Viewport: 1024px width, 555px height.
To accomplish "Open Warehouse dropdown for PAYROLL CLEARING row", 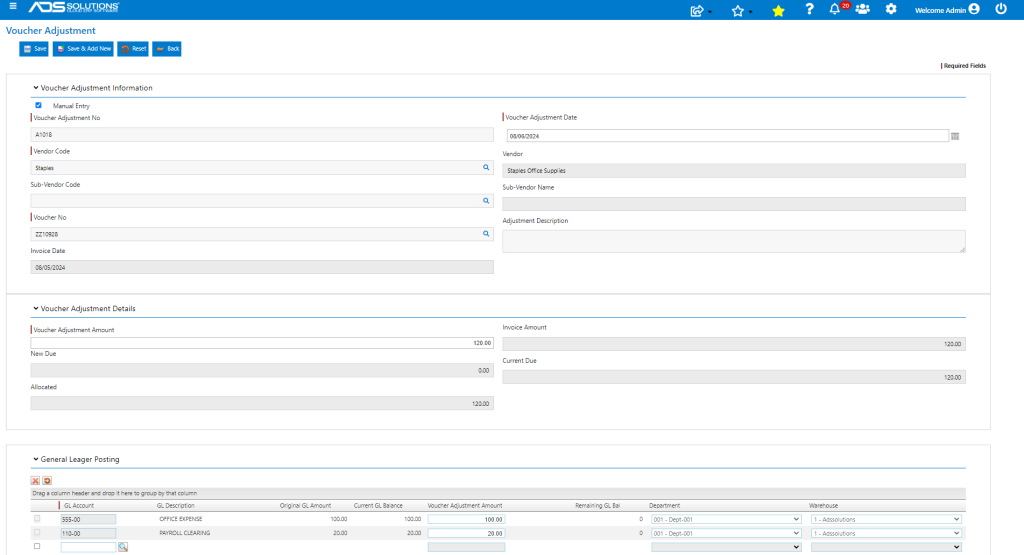I will 886,533.
